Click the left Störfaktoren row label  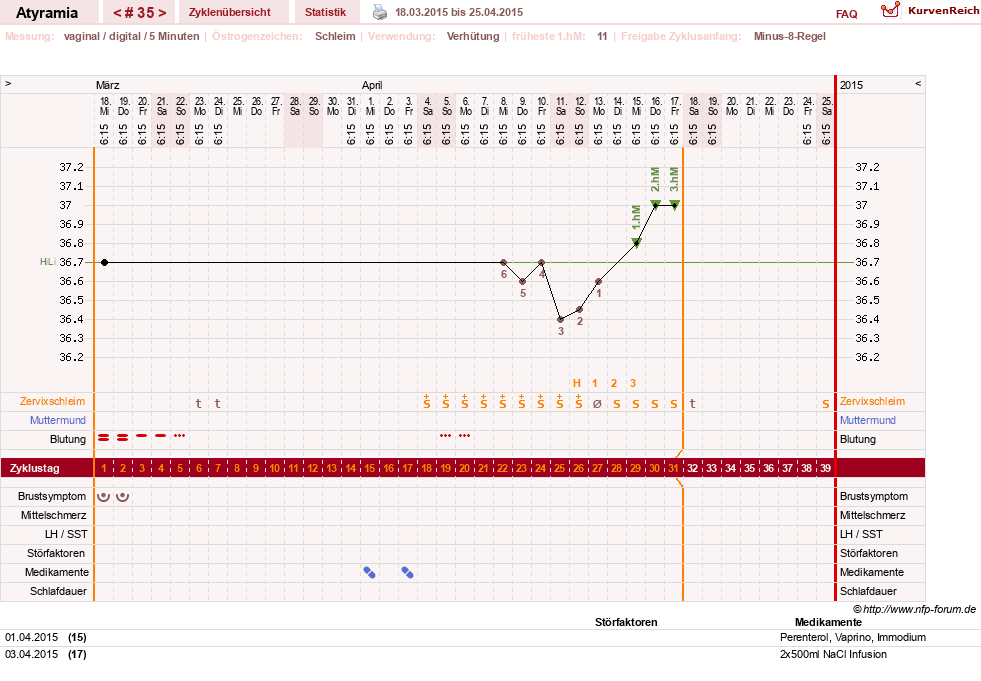tap(56, 553)
